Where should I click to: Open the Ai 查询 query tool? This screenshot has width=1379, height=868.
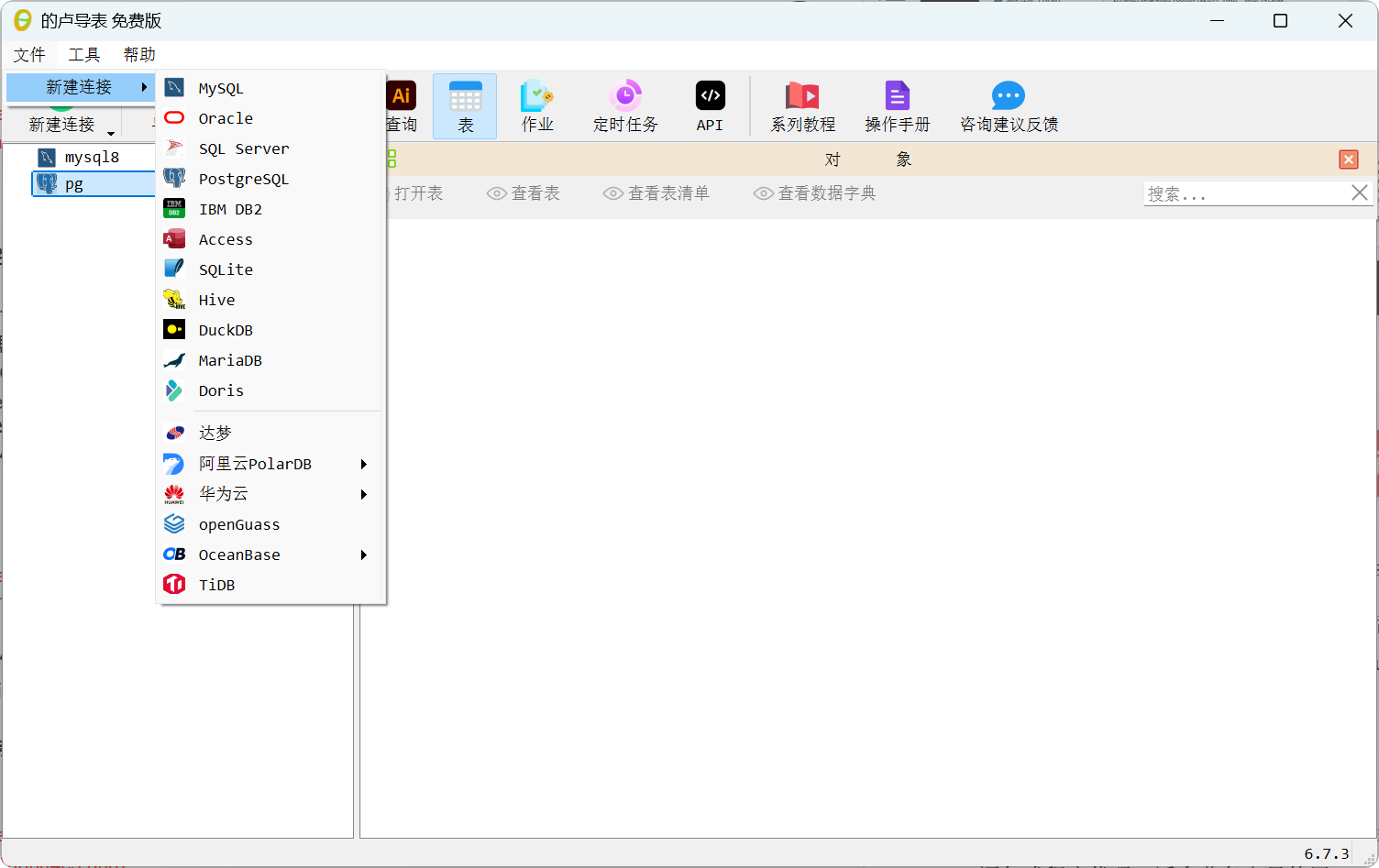pyautogui.click(x=401, y=106)
